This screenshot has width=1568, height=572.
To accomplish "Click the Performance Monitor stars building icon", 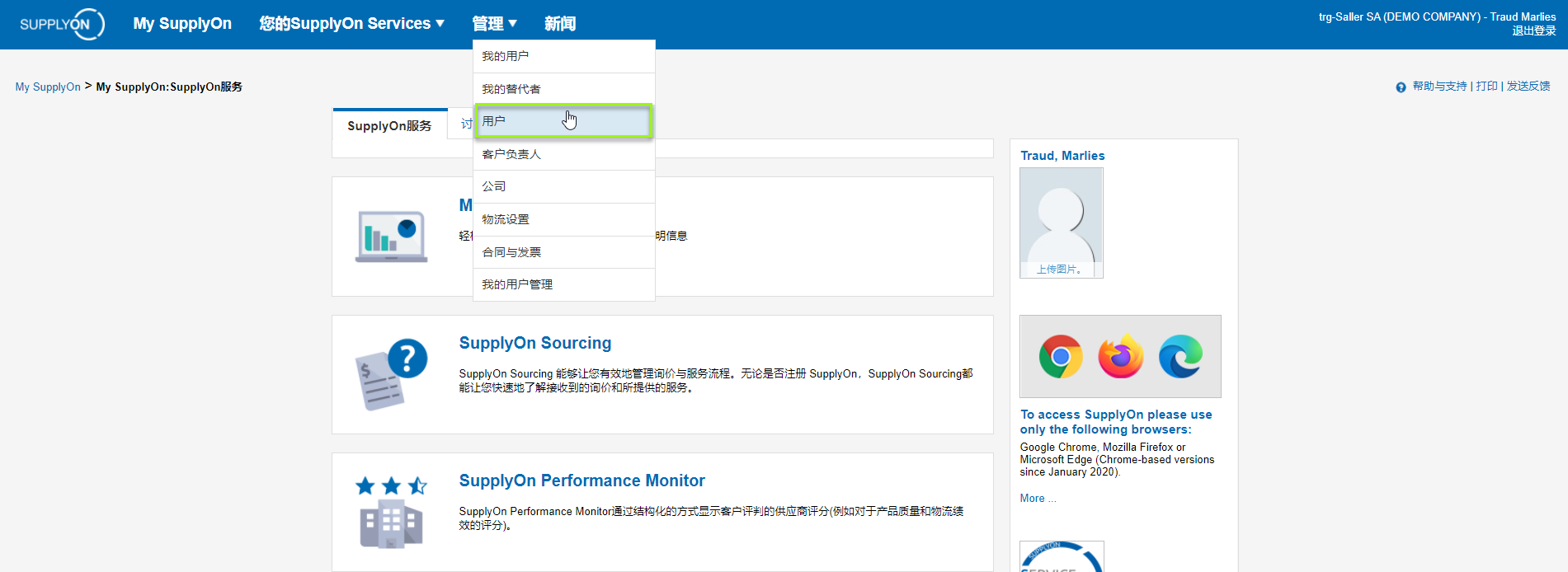I will pyautogui.click(x=391, y=512).
